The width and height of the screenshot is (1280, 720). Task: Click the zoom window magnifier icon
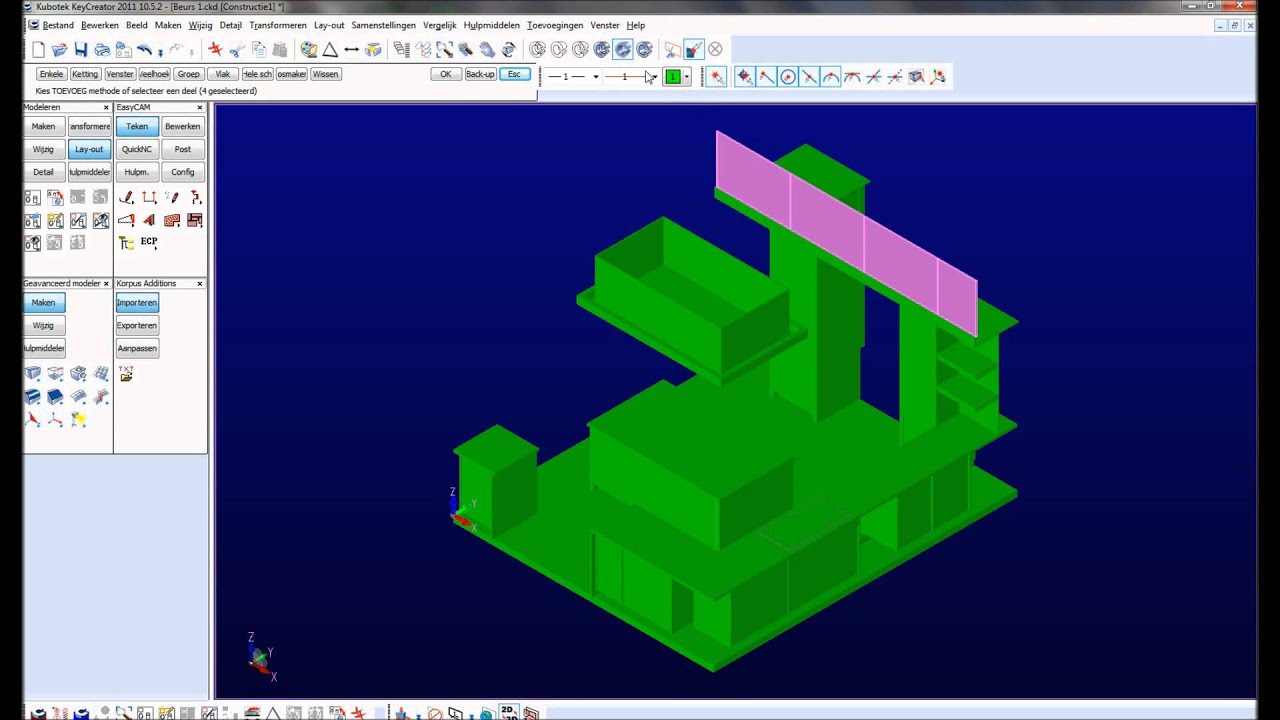(x=444, y=50)
